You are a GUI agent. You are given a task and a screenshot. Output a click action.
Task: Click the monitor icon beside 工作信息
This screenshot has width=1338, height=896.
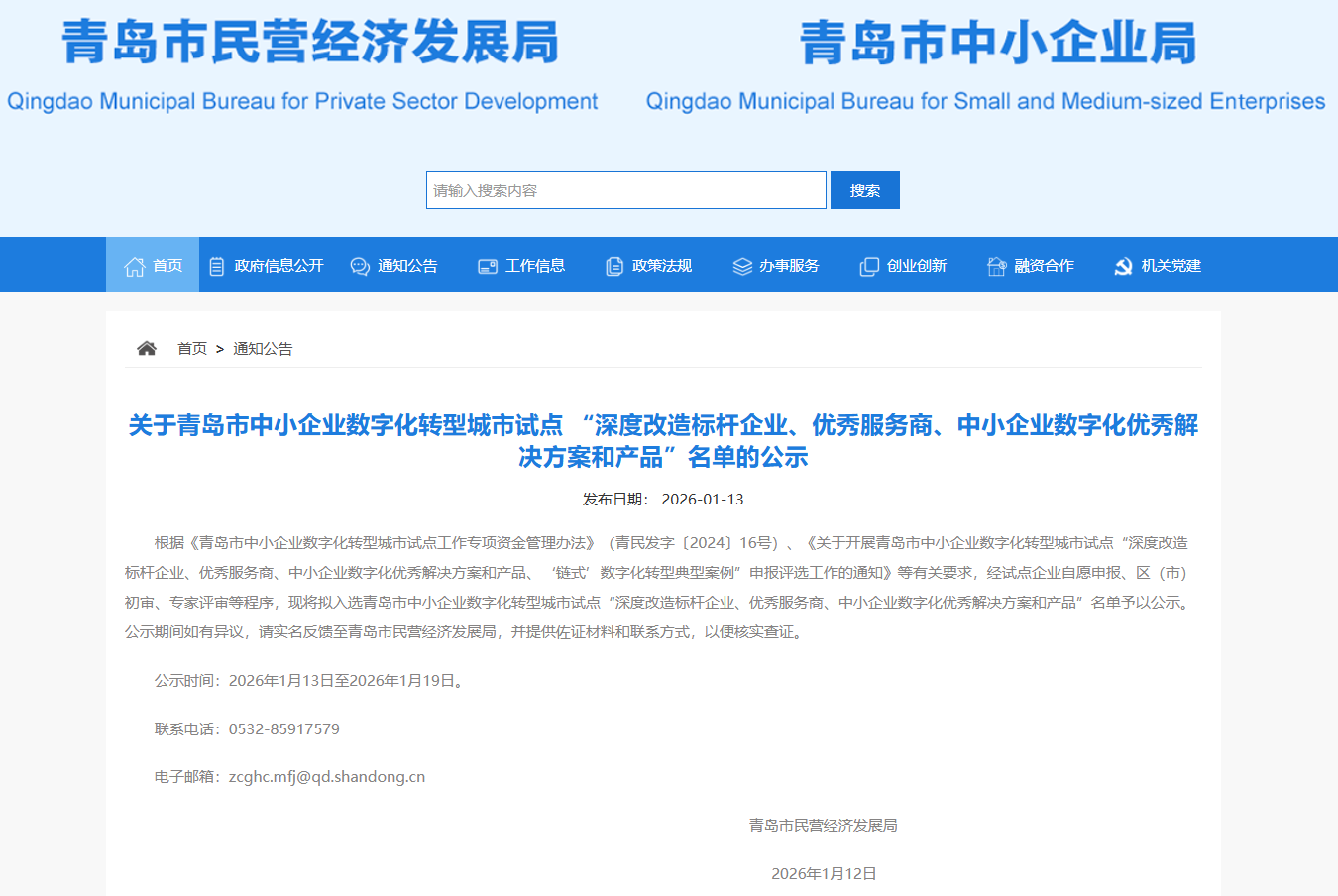pos(487,266)
